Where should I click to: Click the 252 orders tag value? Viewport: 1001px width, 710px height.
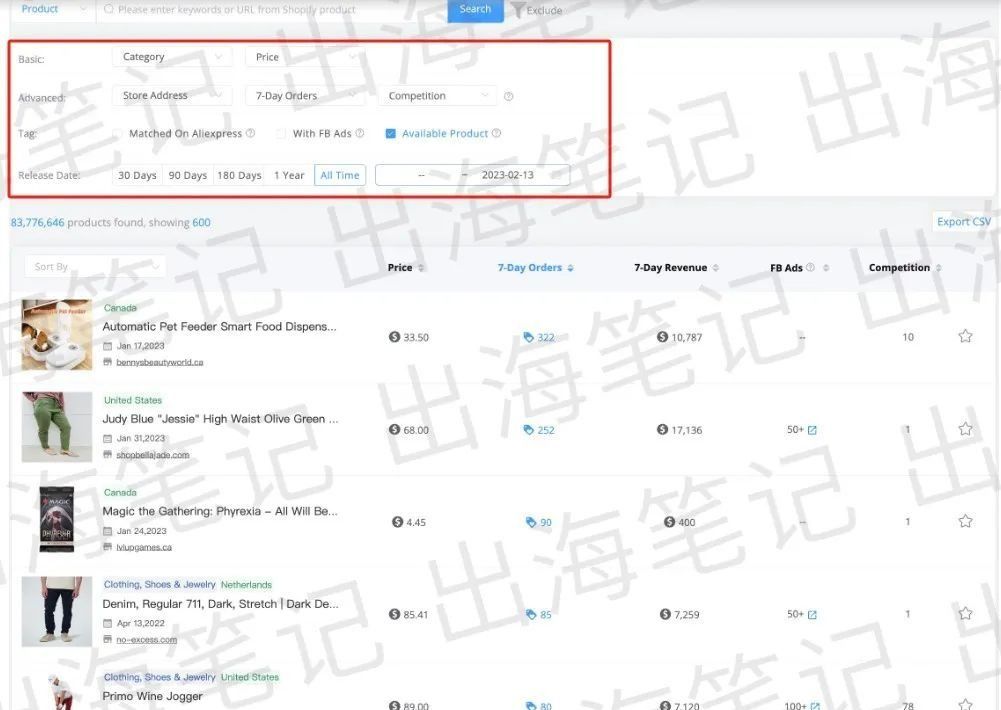[545, 430]
